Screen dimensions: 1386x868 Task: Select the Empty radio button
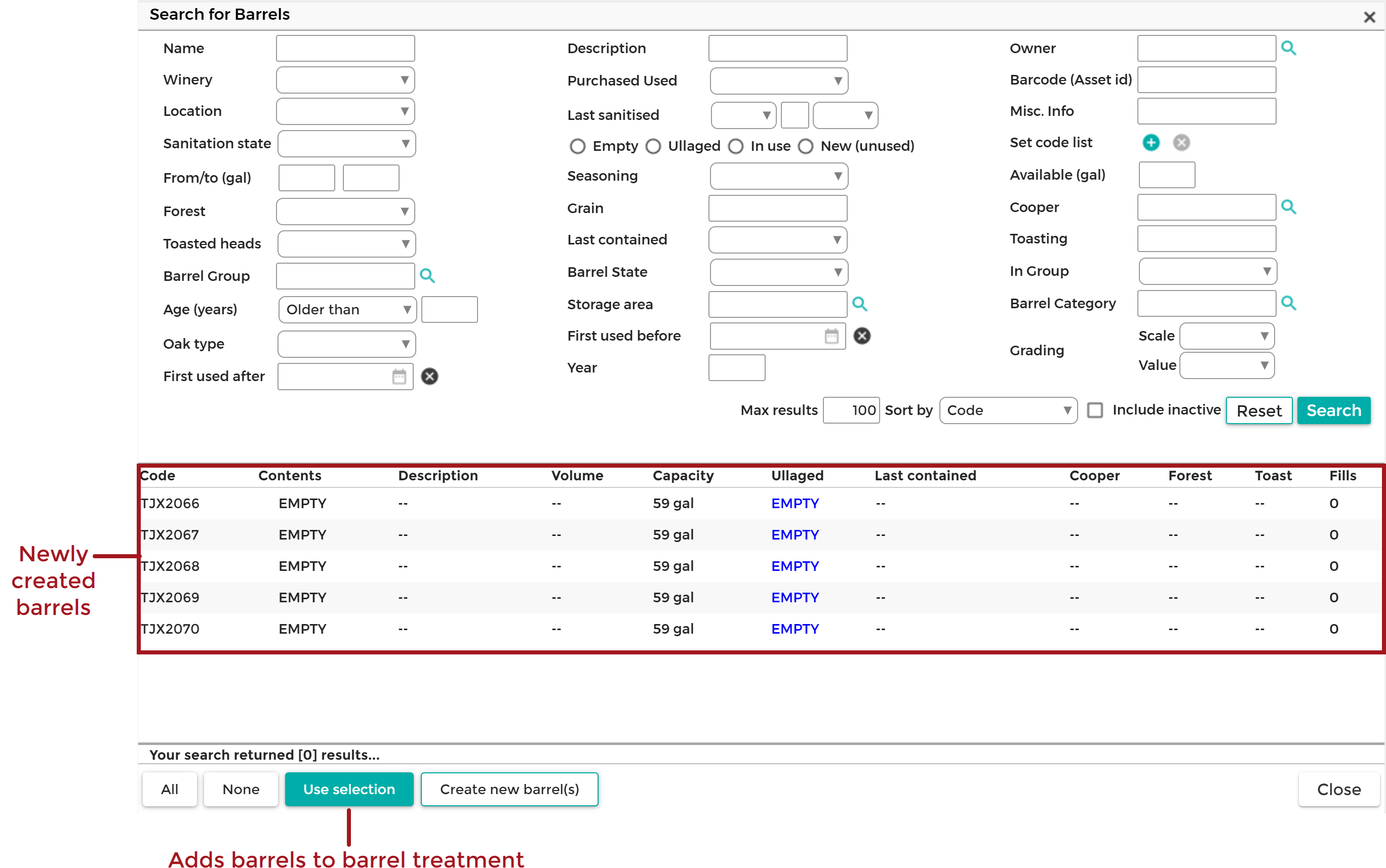click(x=577, y=146)
